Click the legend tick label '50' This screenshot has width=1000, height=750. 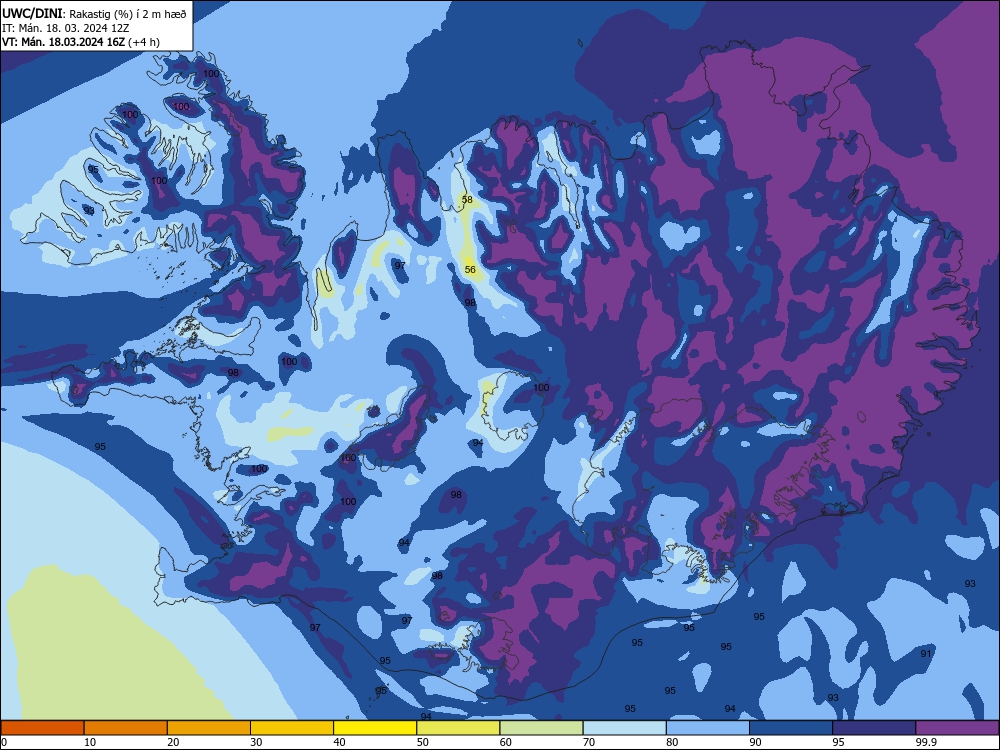(x=423, y=742)
